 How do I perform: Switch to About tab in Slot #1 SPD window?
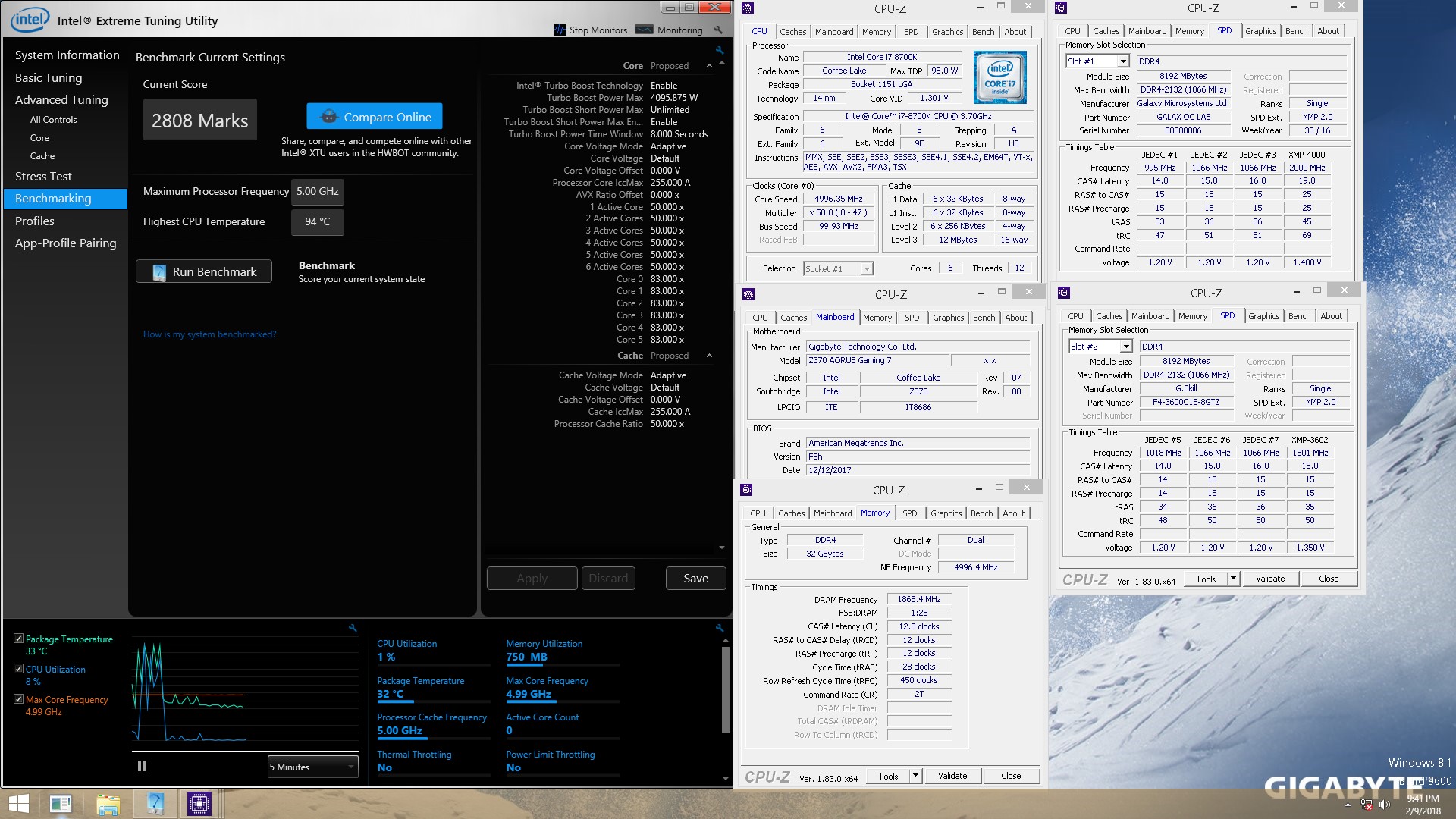pos(1328,31)
